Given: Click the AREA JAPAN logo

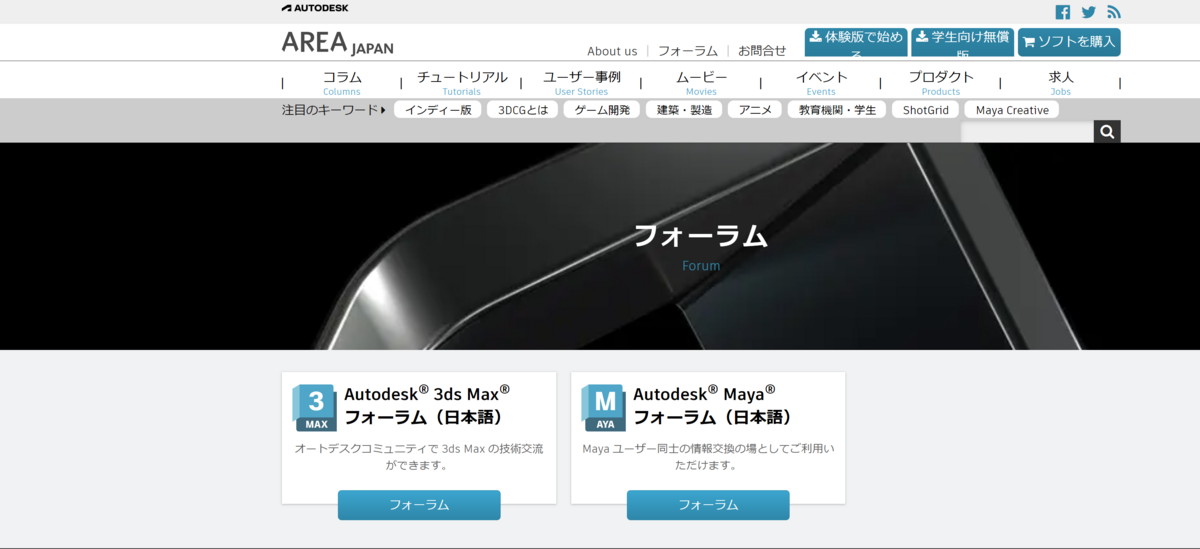Looking at the screenshot, I should tap(338, 43).
